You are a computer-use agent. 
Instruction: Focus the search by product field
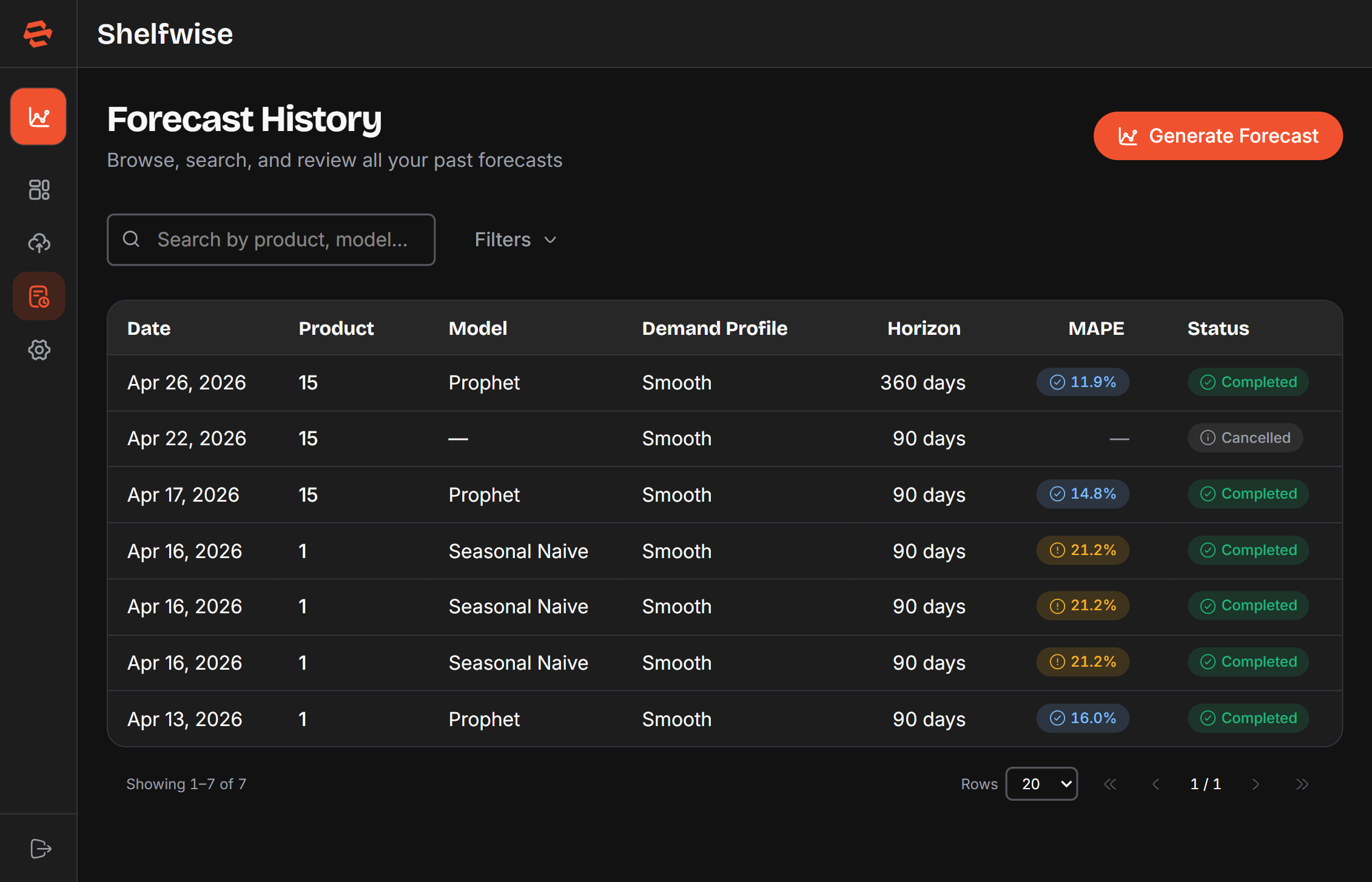[271, 240]
